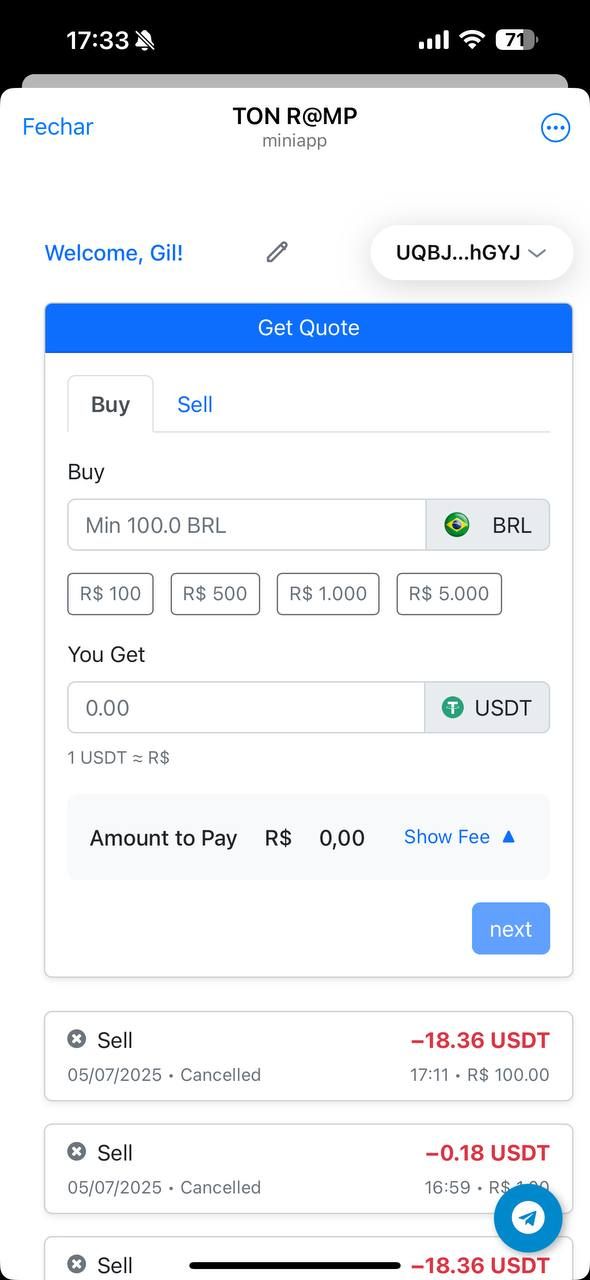Select the Buy tab

(110, 404)
